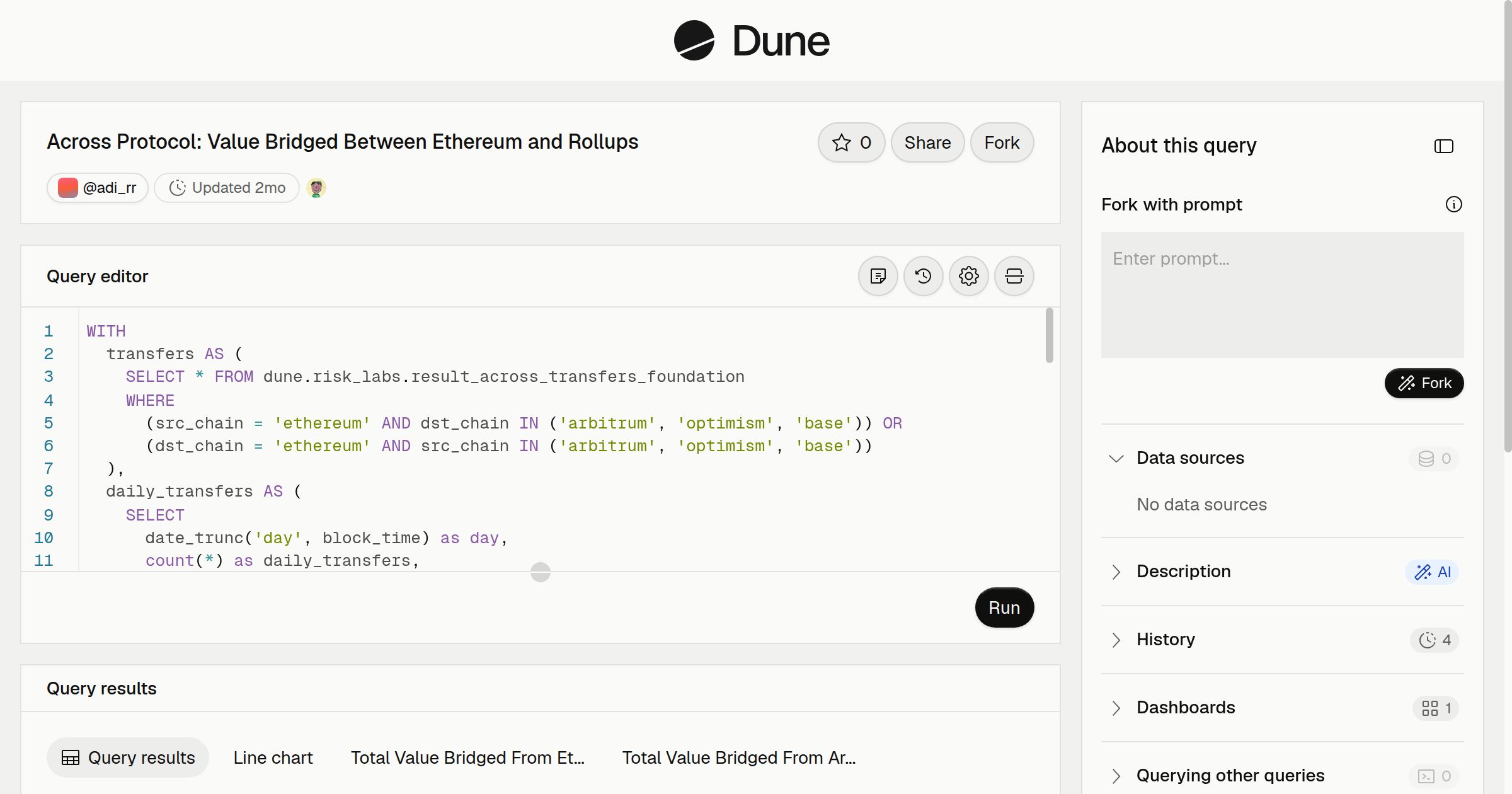The image size is (1512, 794).
Task: Click the Fork with prompt info icon
Action: (1454, 204)
